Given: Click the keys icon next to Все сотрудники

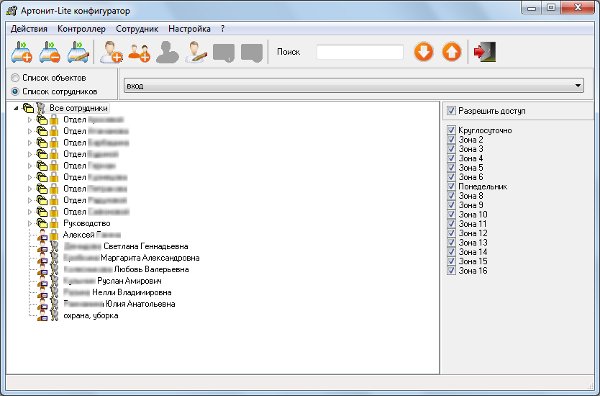Looking at the screenshot, I should pyautogui.click(x=41, y=108).
